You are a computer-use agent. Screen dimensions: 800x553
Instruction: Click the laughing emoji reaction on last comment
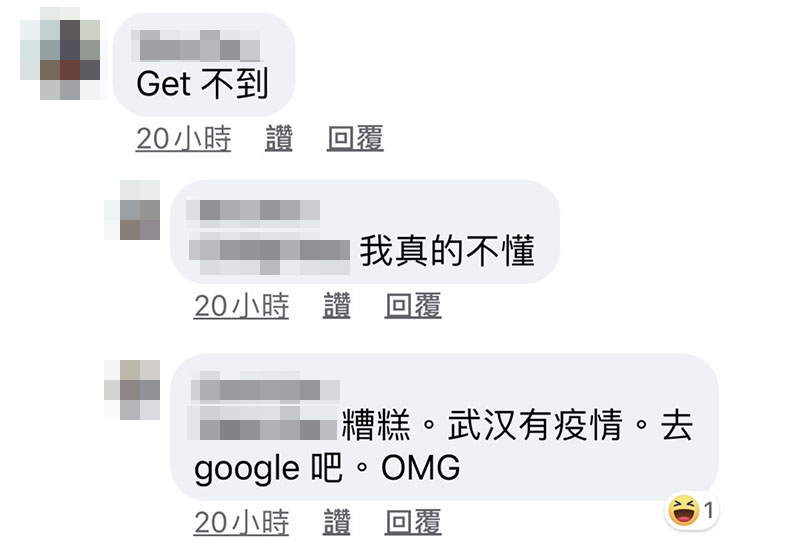tap(684, 510)
